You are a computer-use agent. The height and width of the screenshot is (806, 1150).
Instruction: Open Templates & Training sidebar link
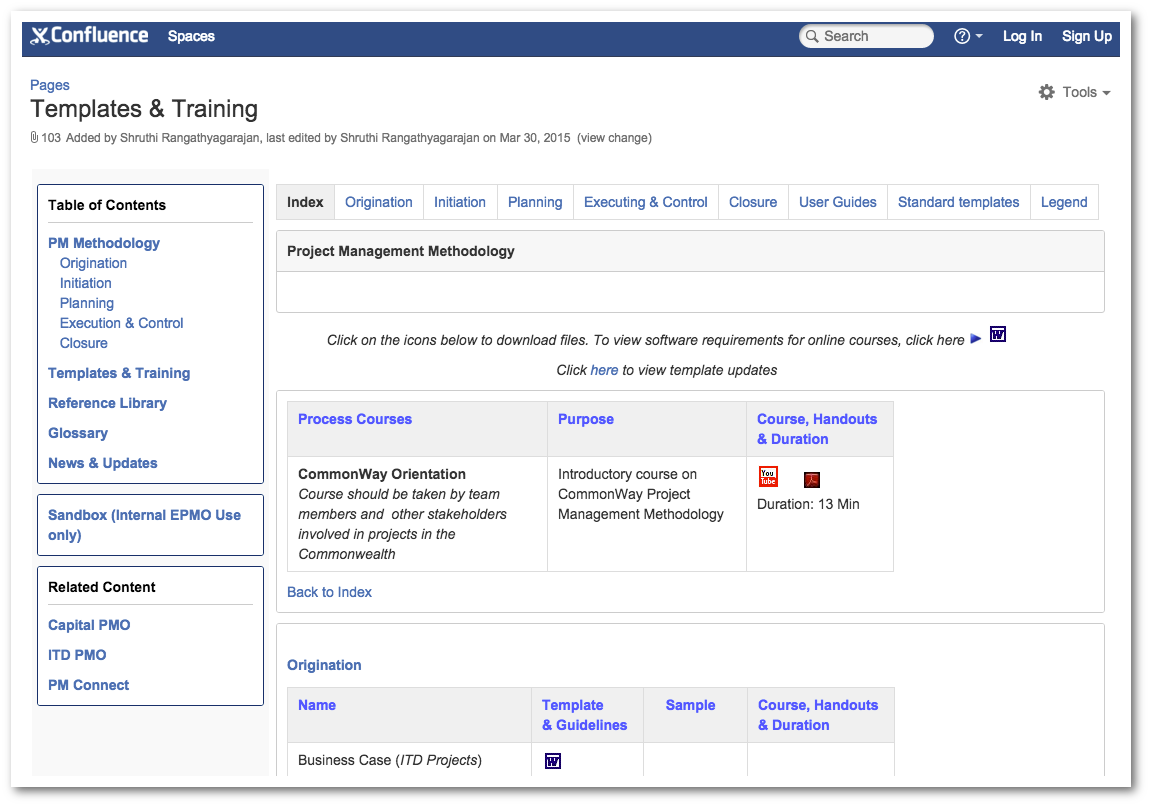[119, 373]
